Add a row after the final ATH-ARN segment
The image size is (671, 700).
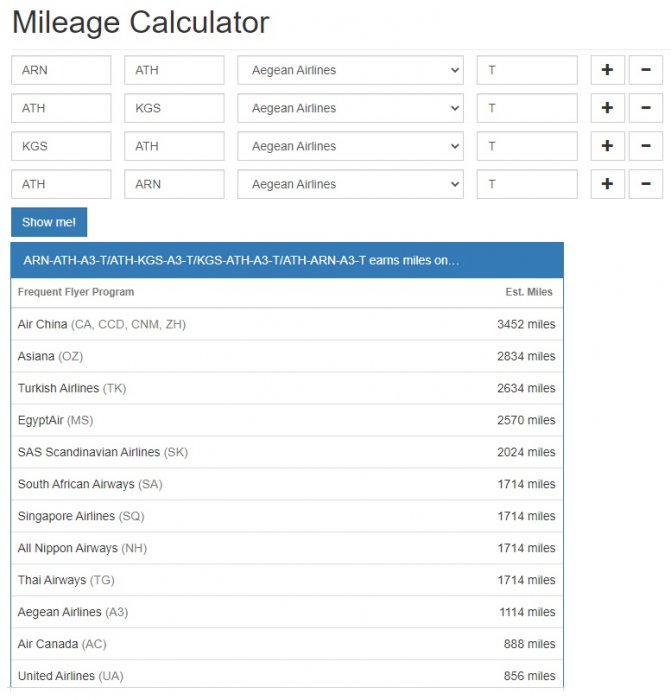607,184
